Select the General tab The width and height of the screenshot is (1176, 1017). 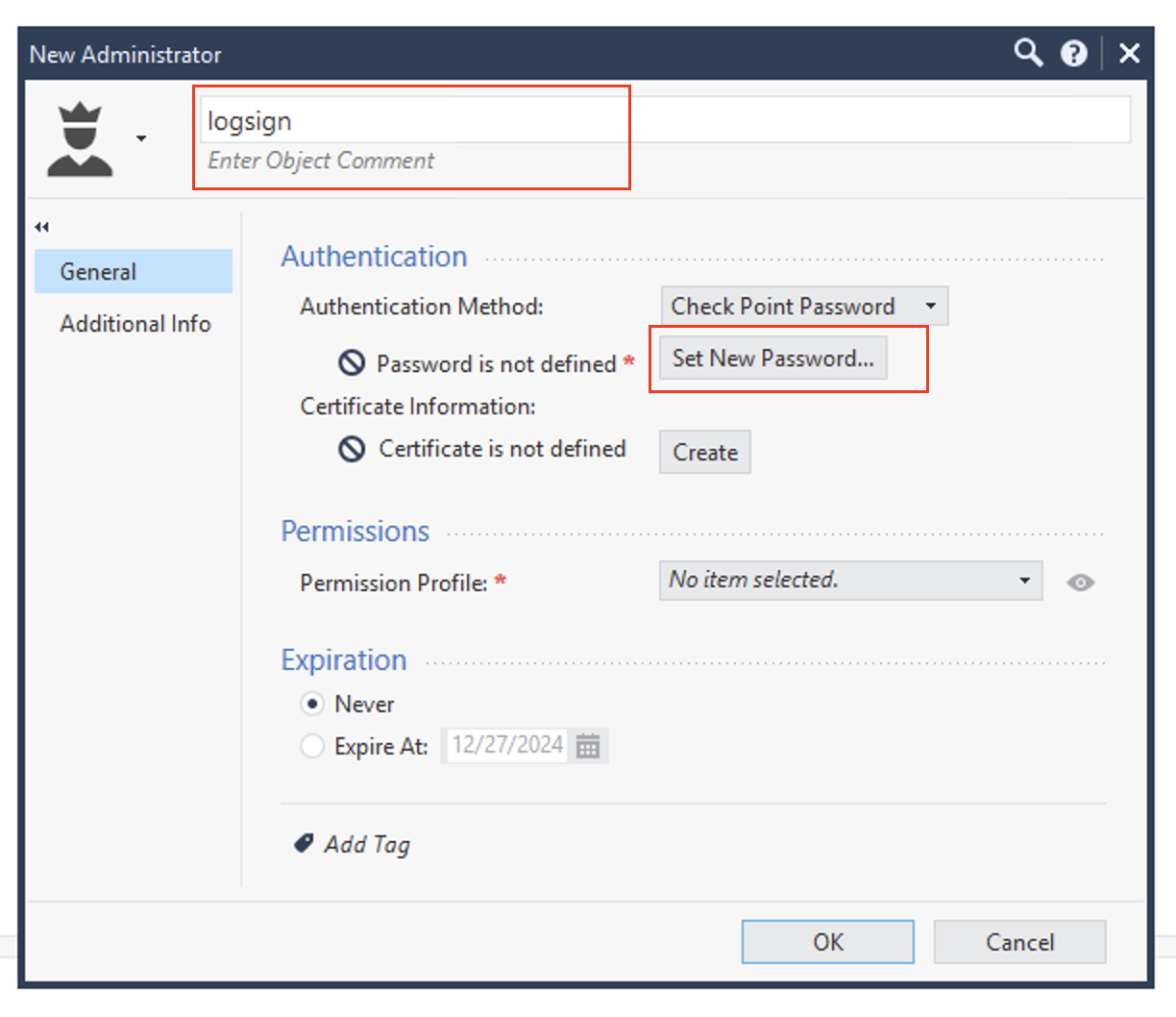(x=134, y=271)
